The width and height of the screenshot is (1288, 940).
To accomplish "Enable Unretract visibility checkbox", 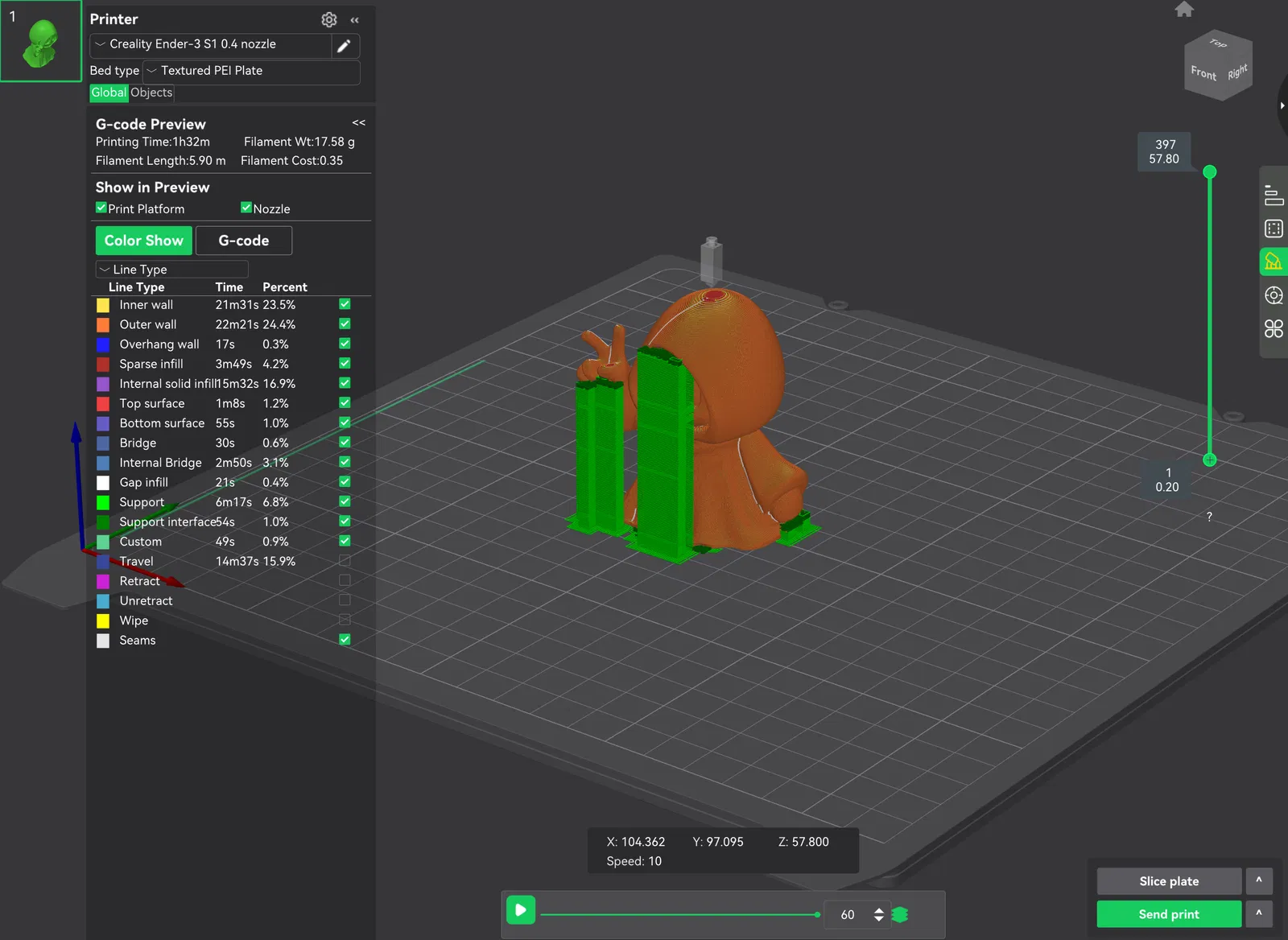I will 345,600.
